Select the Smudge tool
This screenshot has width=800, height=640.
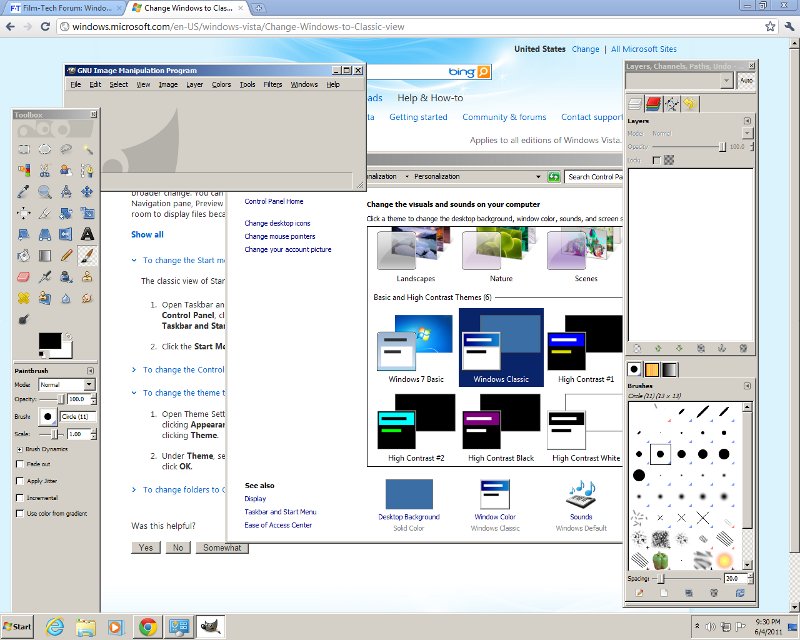tap(87, 298)
